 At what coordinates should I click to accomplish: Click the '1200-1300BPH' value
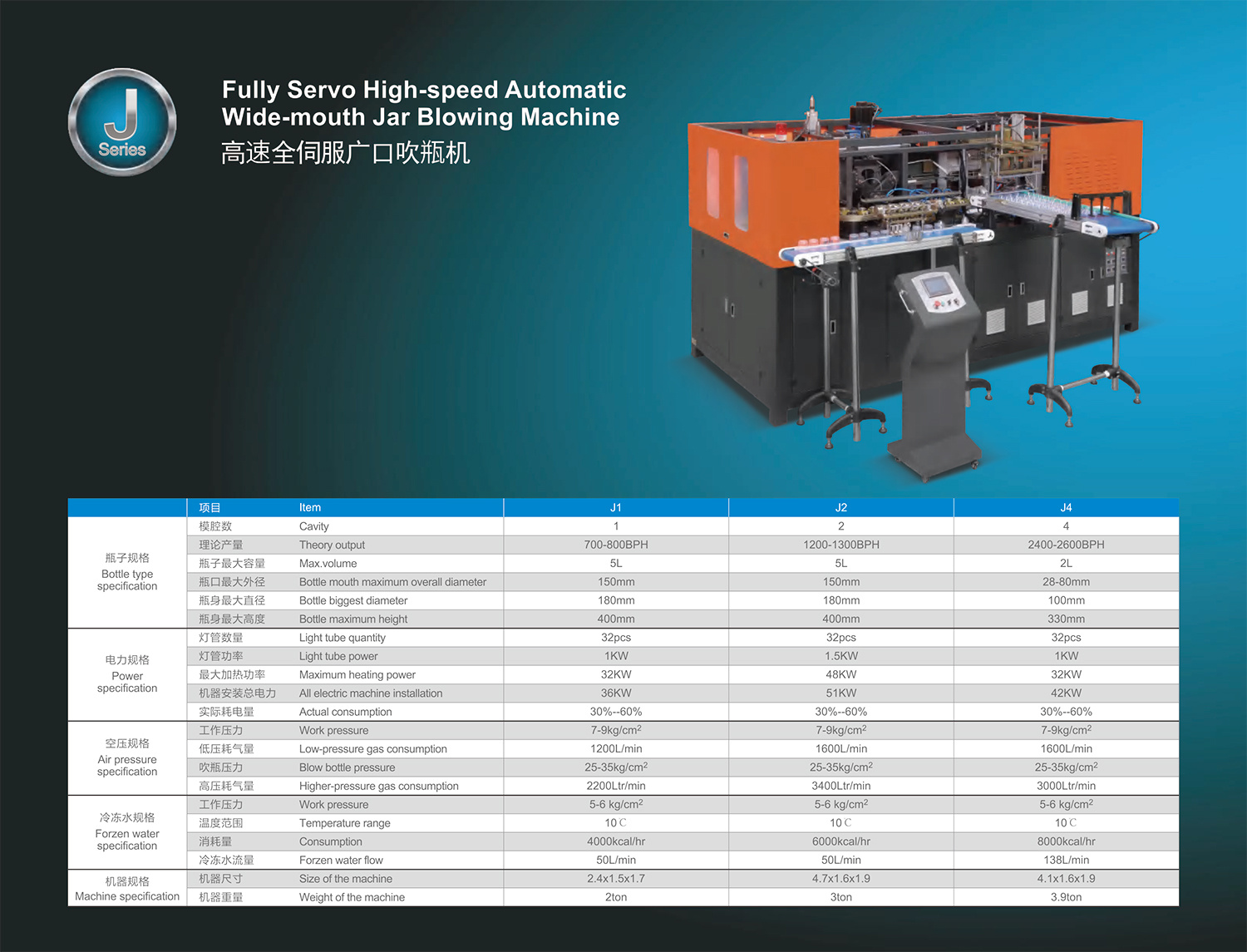(841, 545)
